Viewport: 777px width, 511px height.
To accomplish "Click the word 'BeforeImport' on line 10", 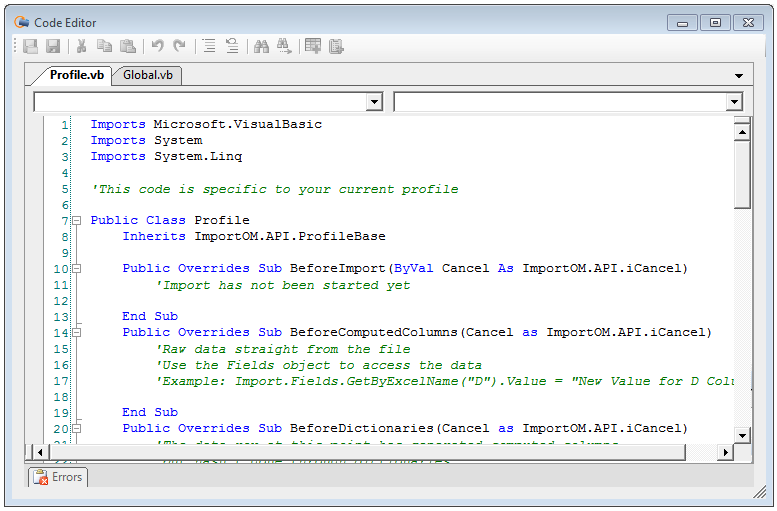I will 337,268.
